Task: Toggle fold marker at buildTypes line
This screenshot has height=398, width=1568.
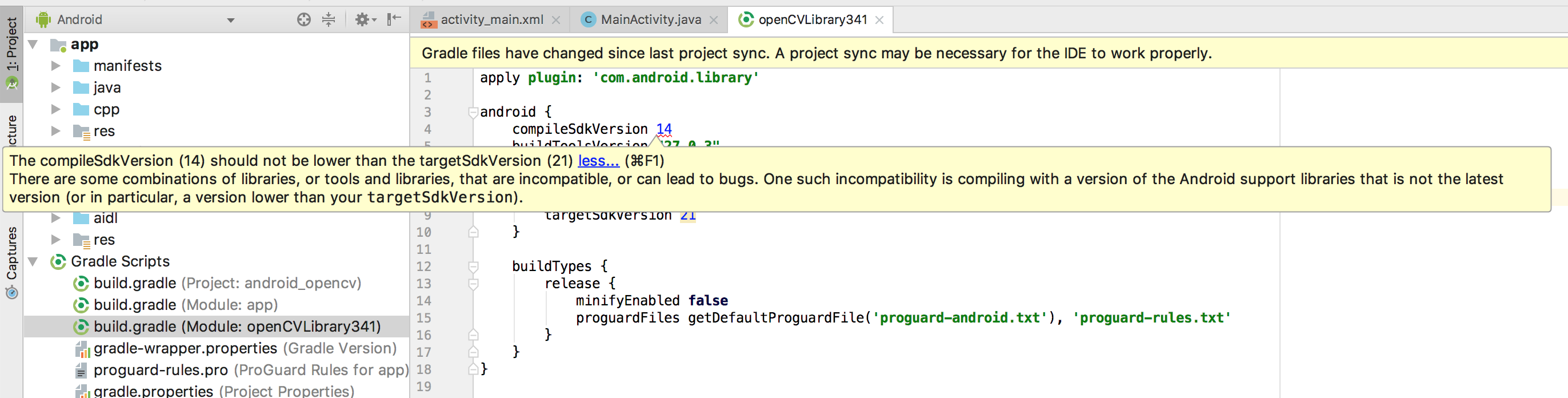Action: click(x=473, y=266)
